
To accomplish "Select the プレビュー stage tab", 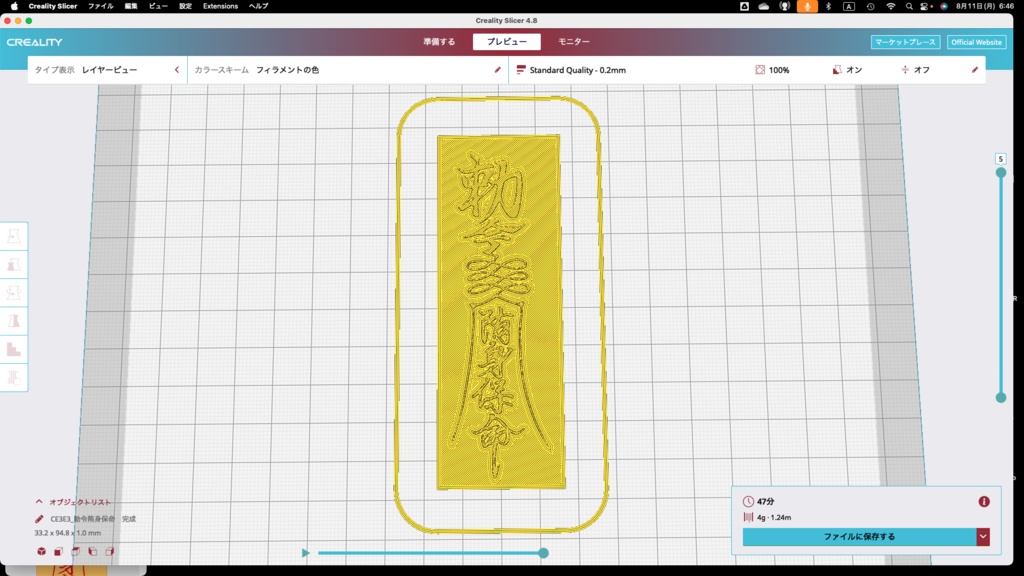I will [x=507, y=42].
